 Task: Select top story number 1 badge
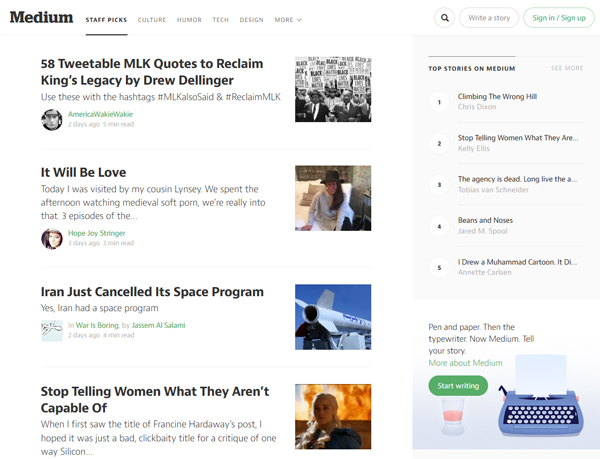(438, 102)
